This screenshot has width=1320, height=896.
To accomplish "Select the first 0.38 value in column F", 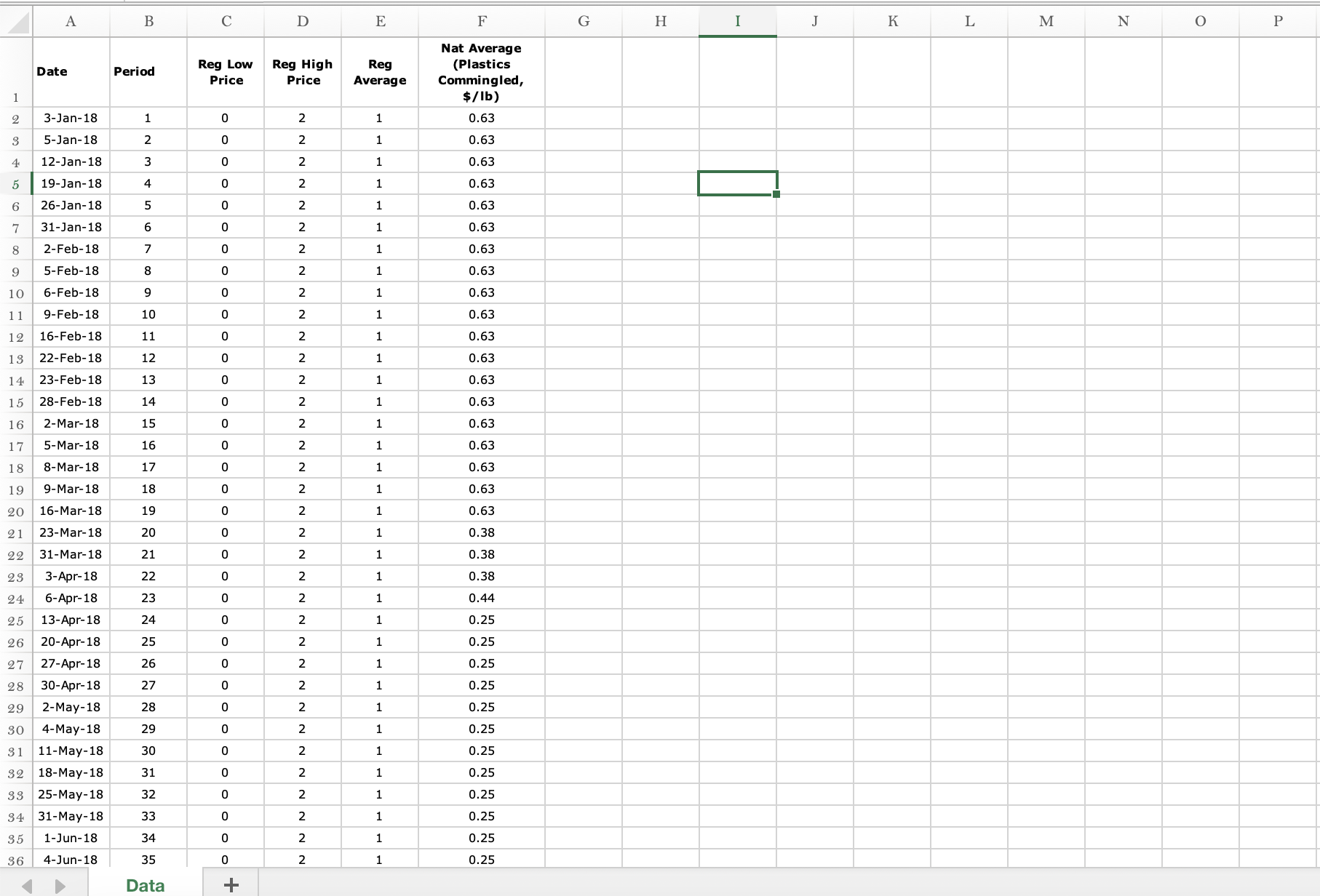I will coord(482,532).
